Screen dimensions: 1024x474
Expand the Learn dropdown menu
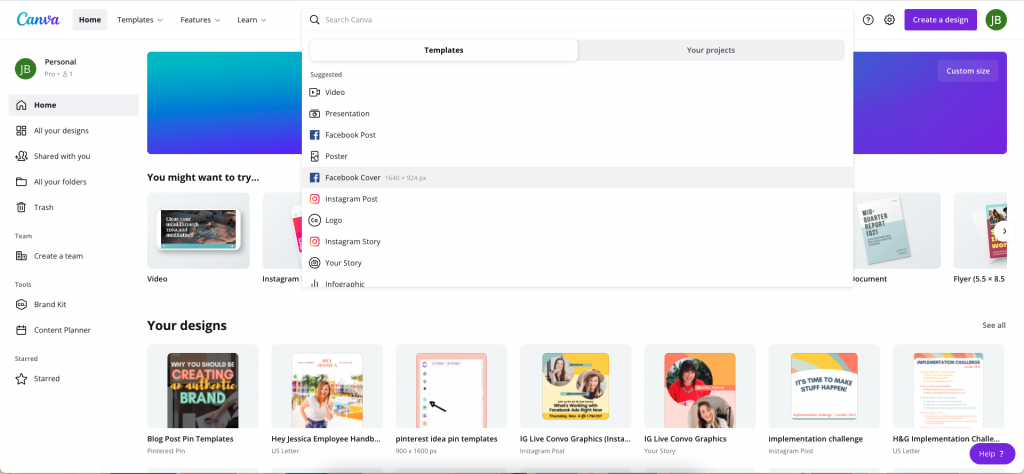(x=251, y=20)
